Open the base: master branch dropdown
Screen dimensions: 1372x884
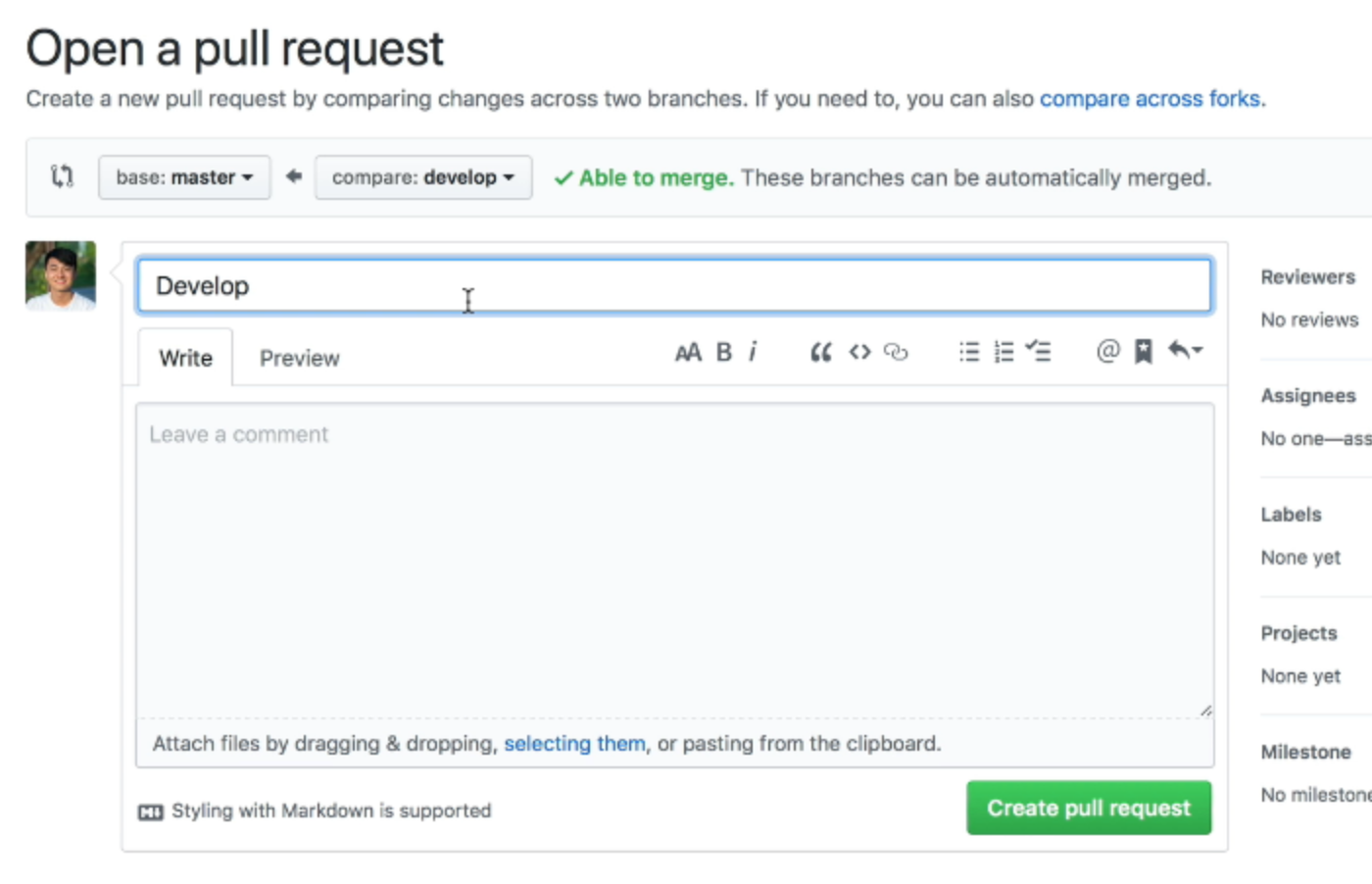click(x=184, y=177)
